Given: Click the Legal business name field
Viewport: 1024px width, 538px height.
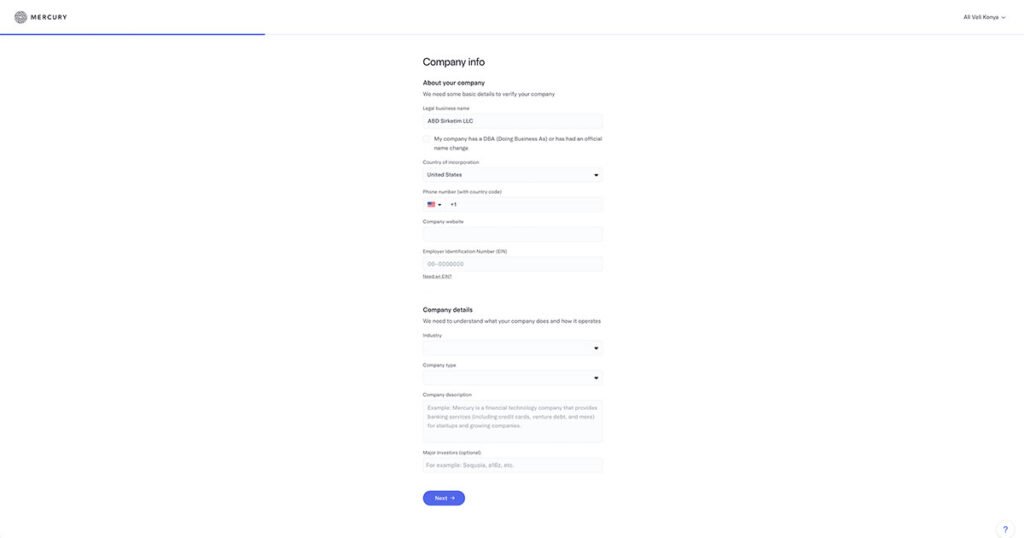Looking at the screenshot, I should click(513, 121).
